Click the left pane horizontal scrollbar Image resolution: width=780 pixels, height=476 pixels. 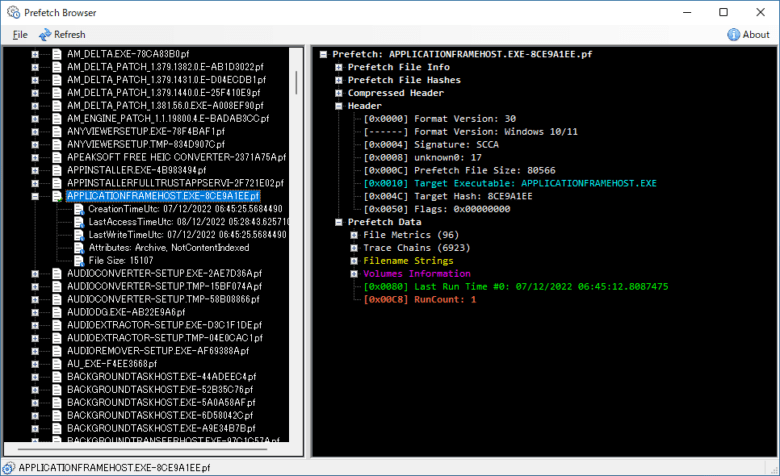point(142,449)
